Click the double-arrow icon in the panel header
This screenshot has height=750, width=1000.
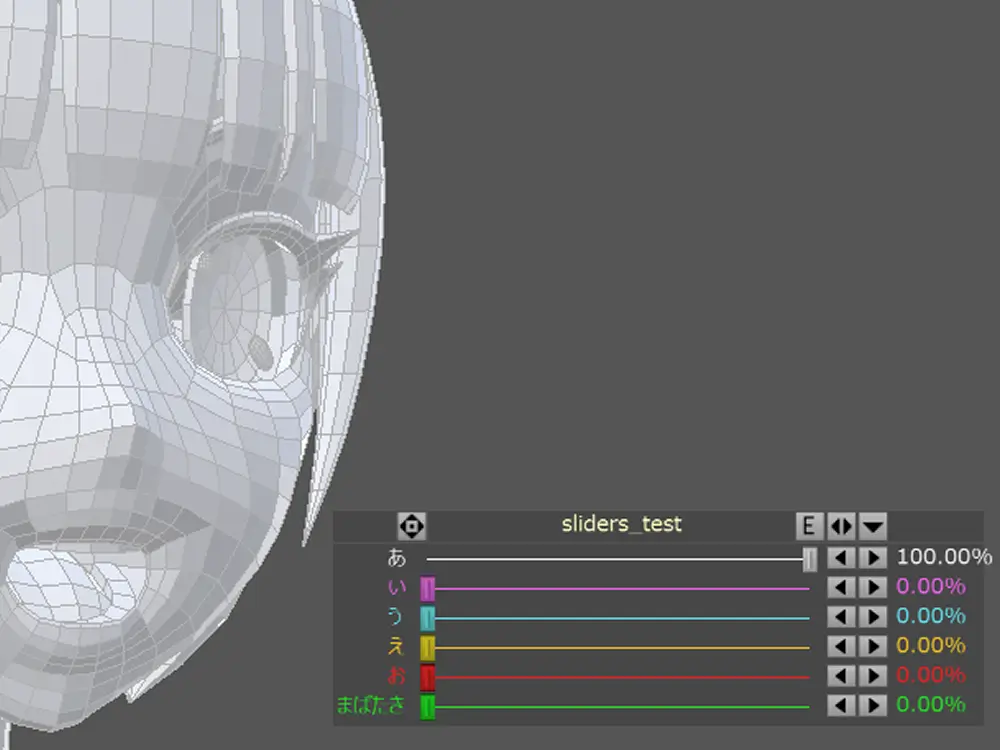coord(841,525)
